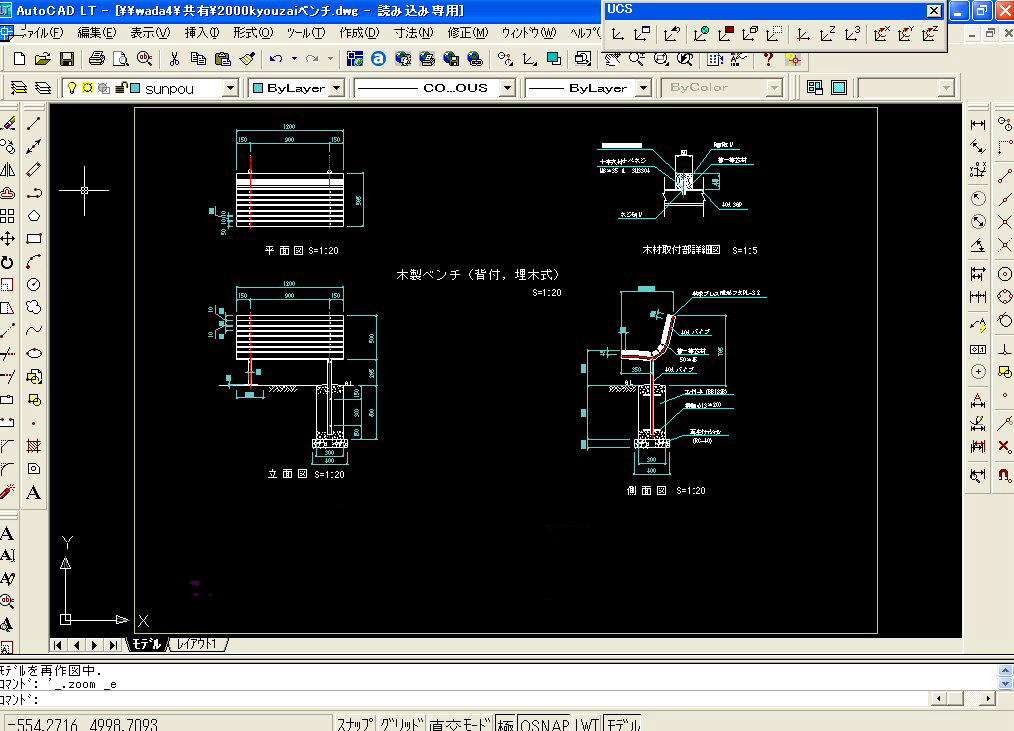1014x731 pixels.
Task: Select the Ellipse draw tool
Action: click(x=34, y=353)
